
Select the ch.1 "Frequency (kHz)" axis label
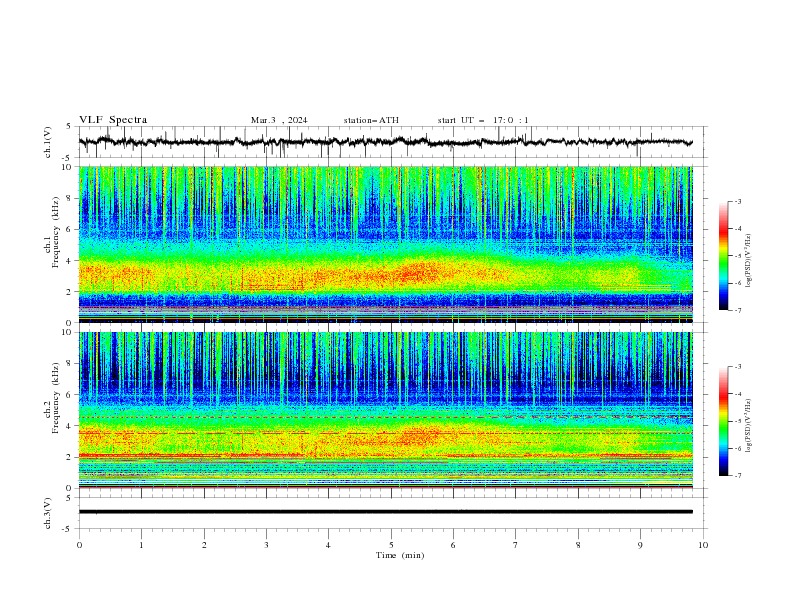click(x=55, y=231)
